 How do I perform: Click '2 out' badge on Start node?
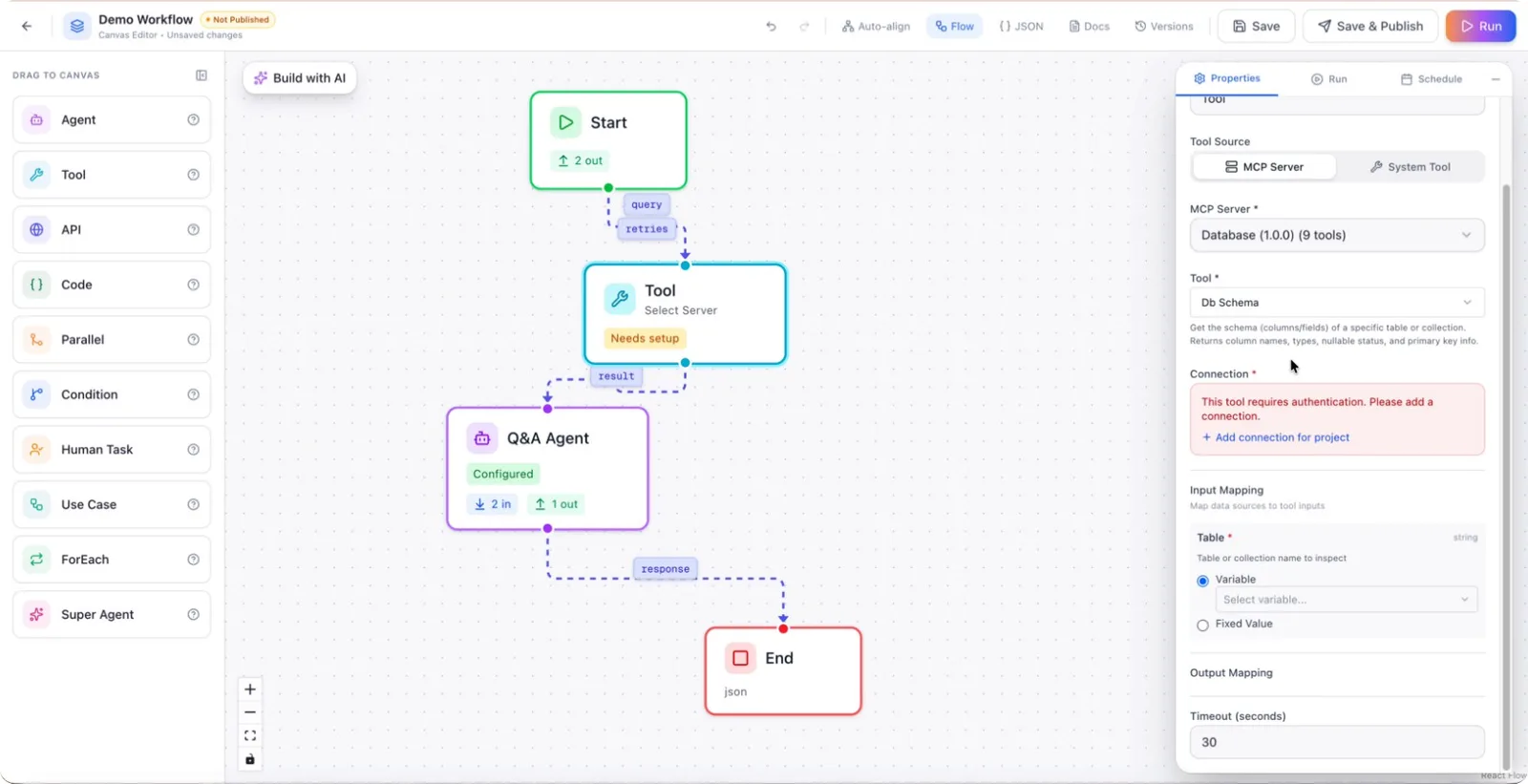581,161
